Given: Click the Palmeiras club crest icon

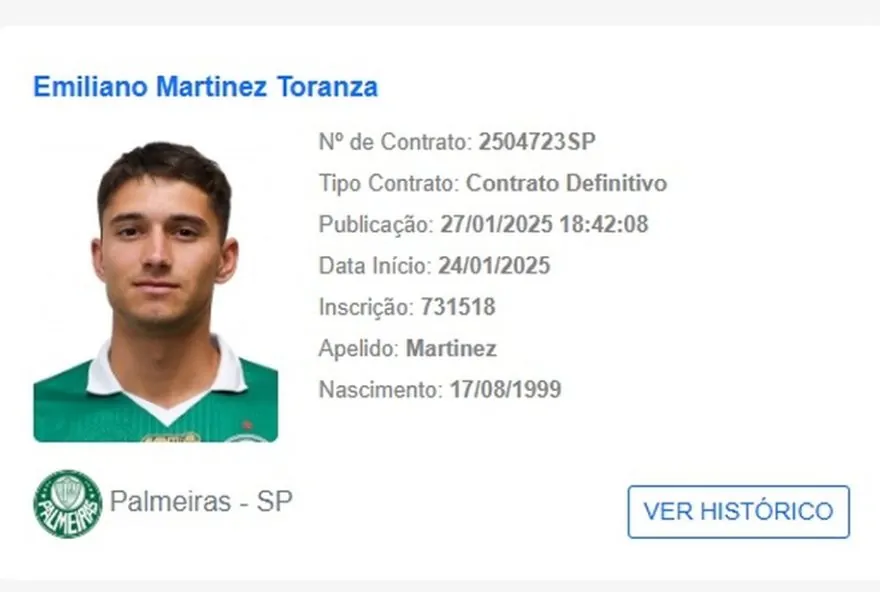Looking at the screenshot, I should pyautogui.click(x=67, y=504).
